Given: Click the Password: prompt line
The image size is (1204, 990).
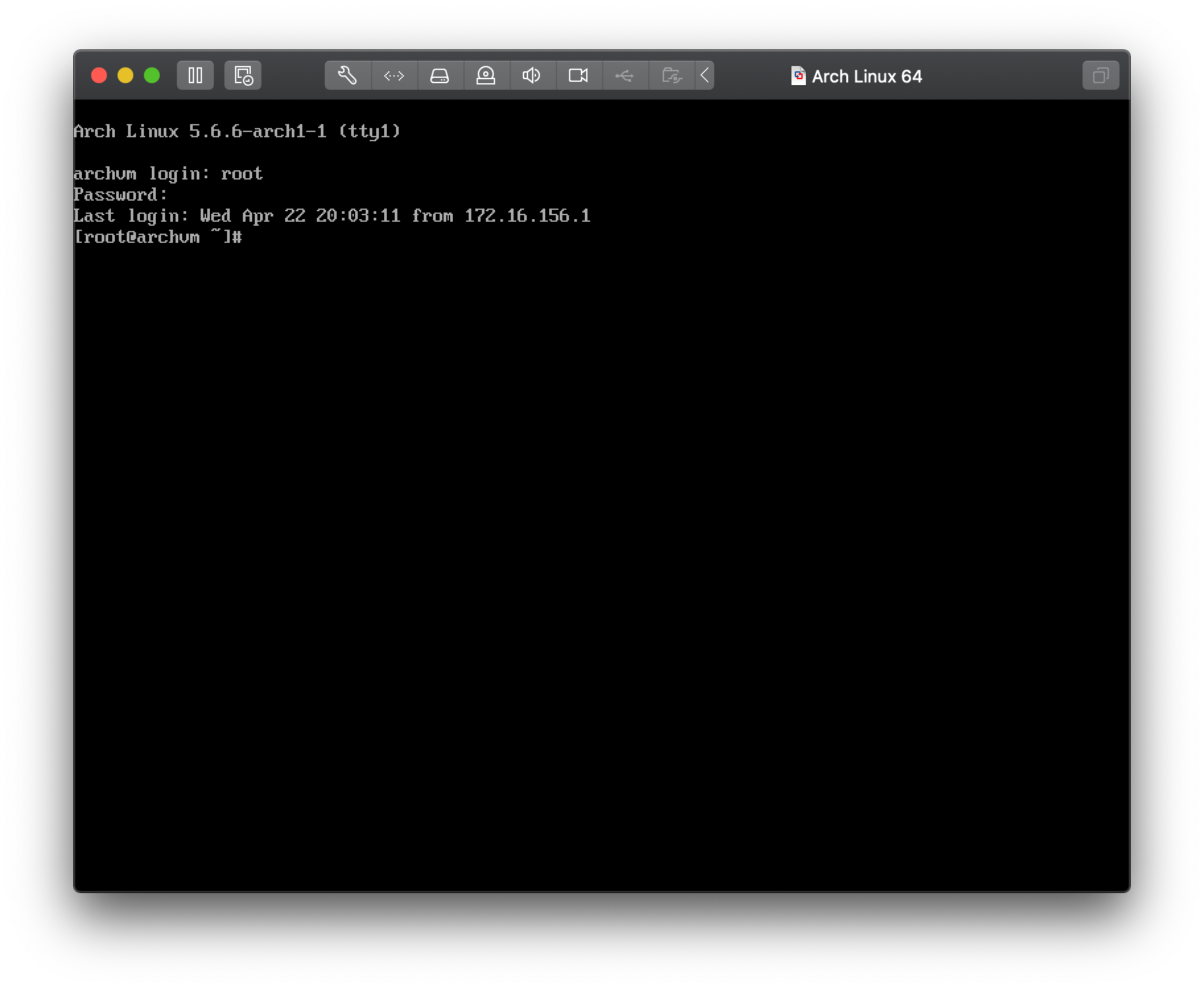Looking at the screenshot, I should coord(121,195).
